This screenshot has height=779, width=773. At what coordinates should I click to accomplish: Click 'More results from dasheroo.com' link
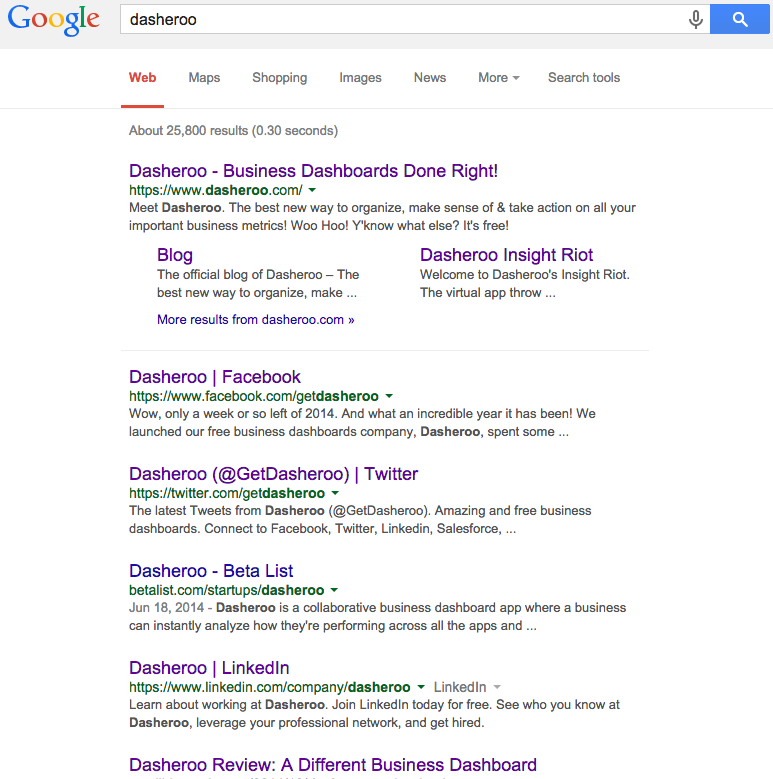[255, 320]
